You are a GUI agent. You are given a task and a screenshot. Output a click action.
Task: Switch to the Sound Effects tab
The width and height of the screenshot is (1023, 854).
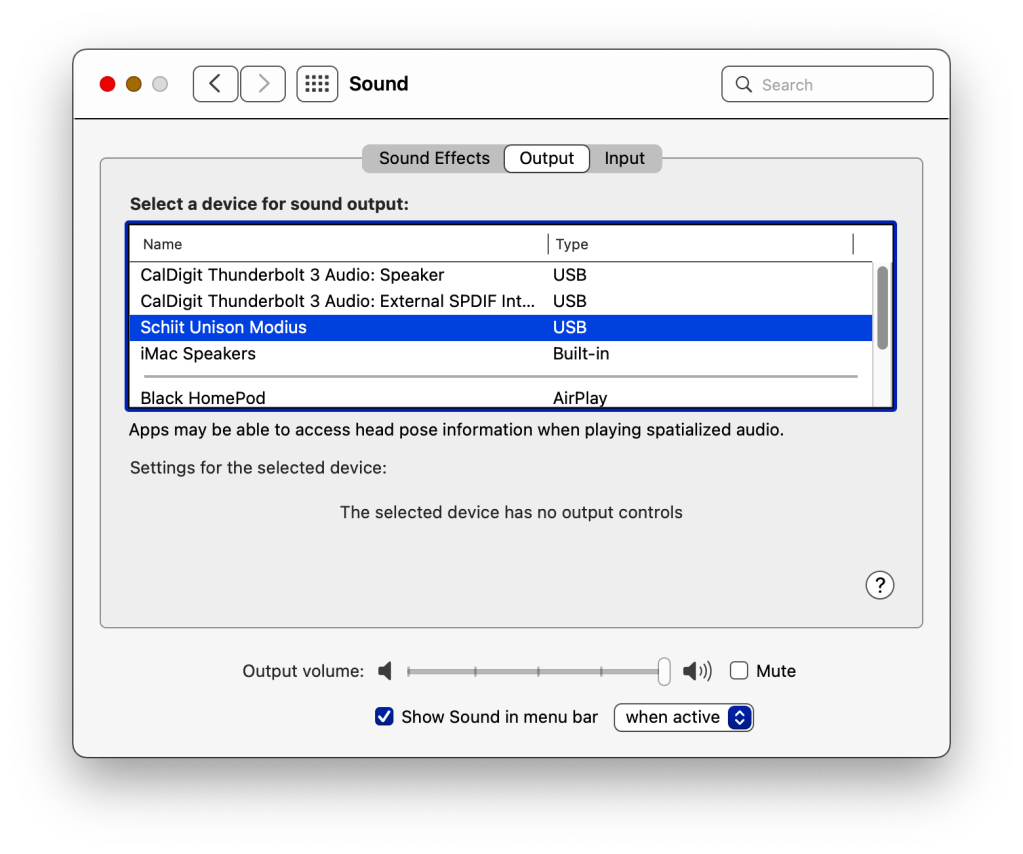[434, 158]
